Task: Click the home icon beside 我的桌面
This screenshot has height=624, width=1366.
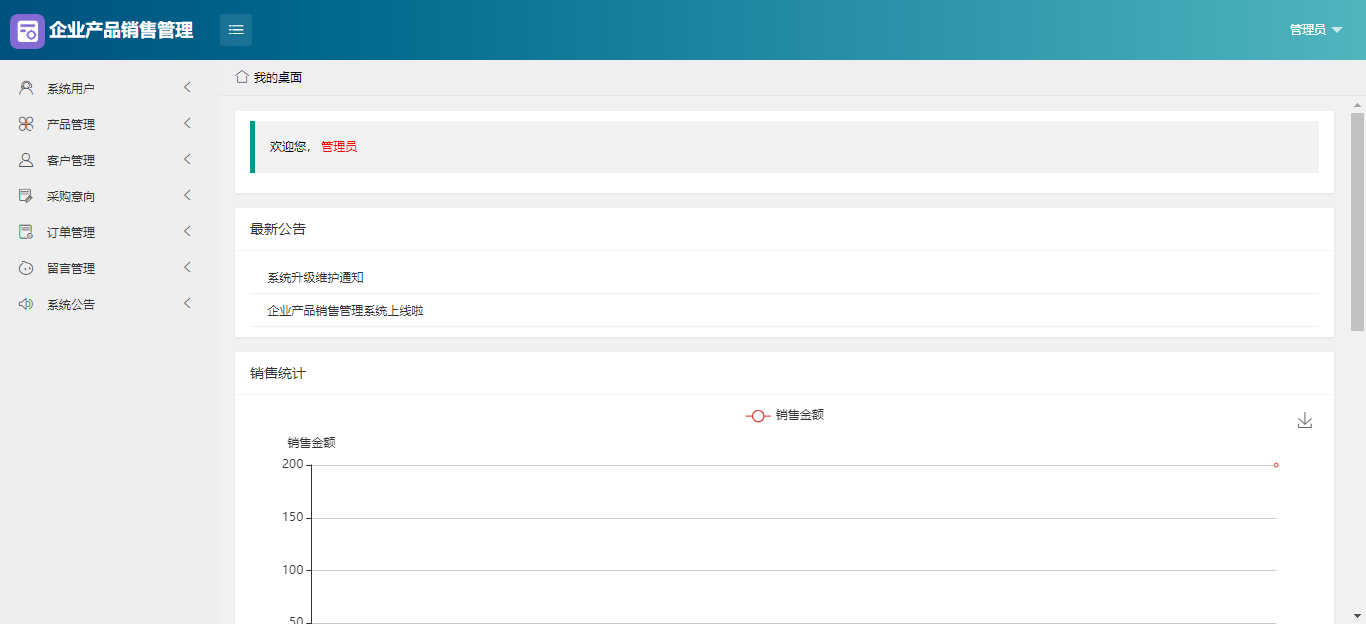Action: pos(242,77)
